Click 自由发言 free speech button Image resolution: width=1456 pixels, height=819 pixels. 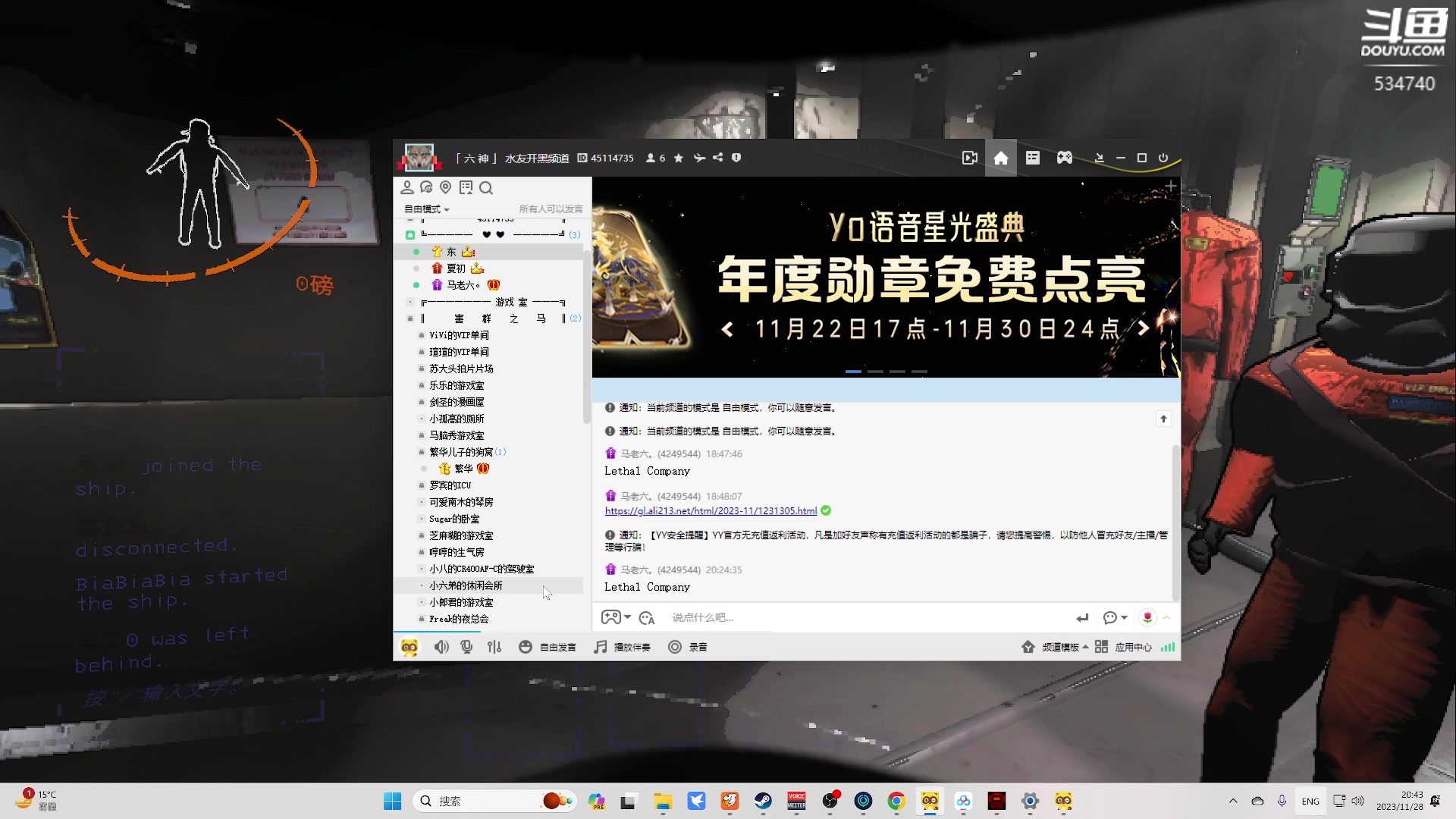[x=547, y=647]
